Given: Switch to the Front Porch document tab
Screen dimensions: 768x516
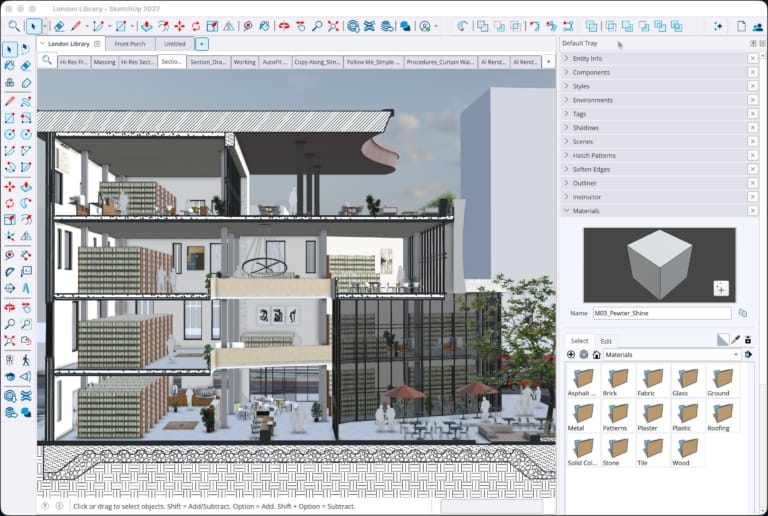Looking at the screenshot, I should [130, 44].
